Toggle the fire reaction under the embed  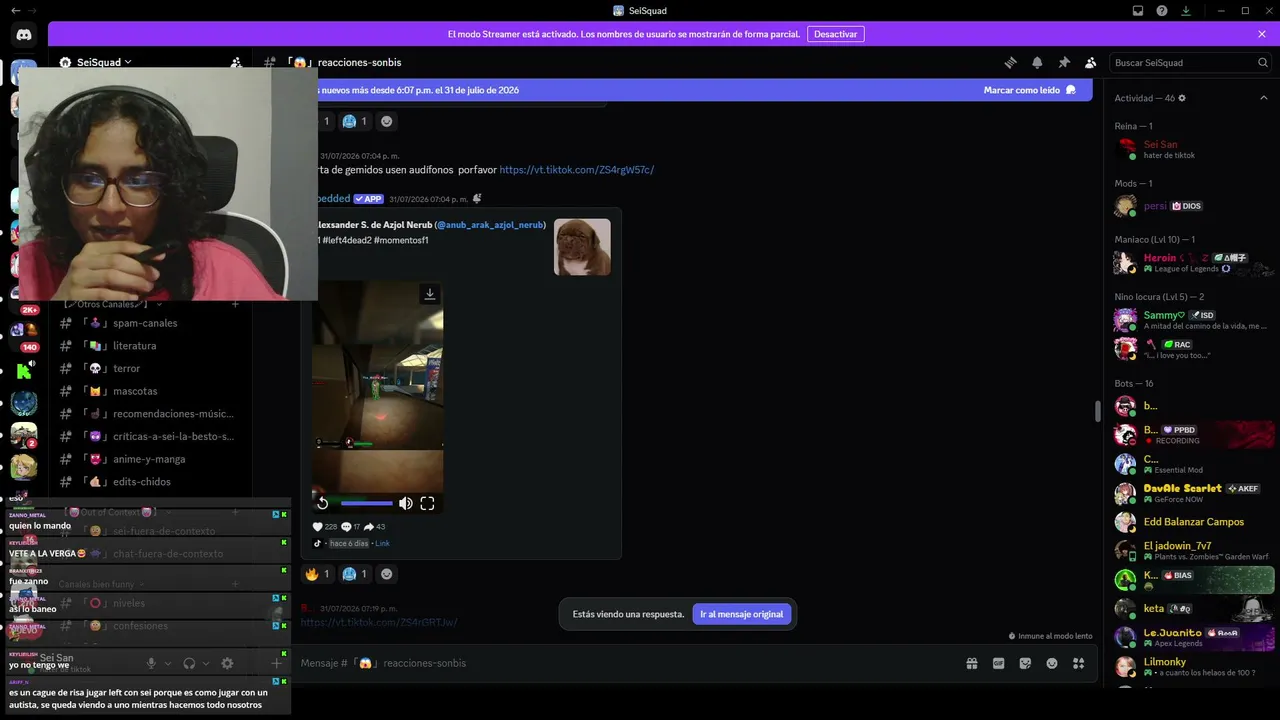click(318, 574)
